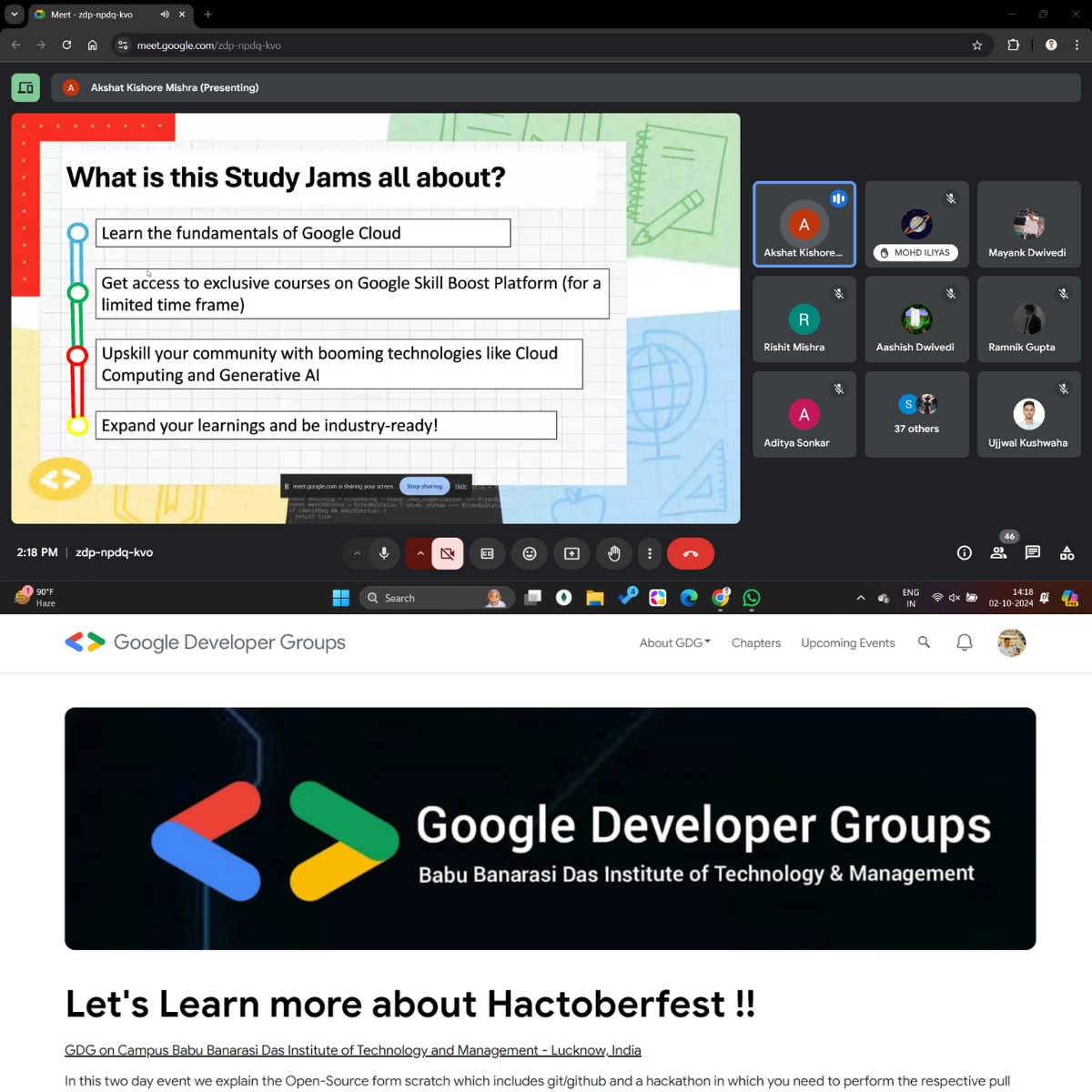Click Stop sharing in the shared slide
The image size is (1092, 1092).
(424, 486)
